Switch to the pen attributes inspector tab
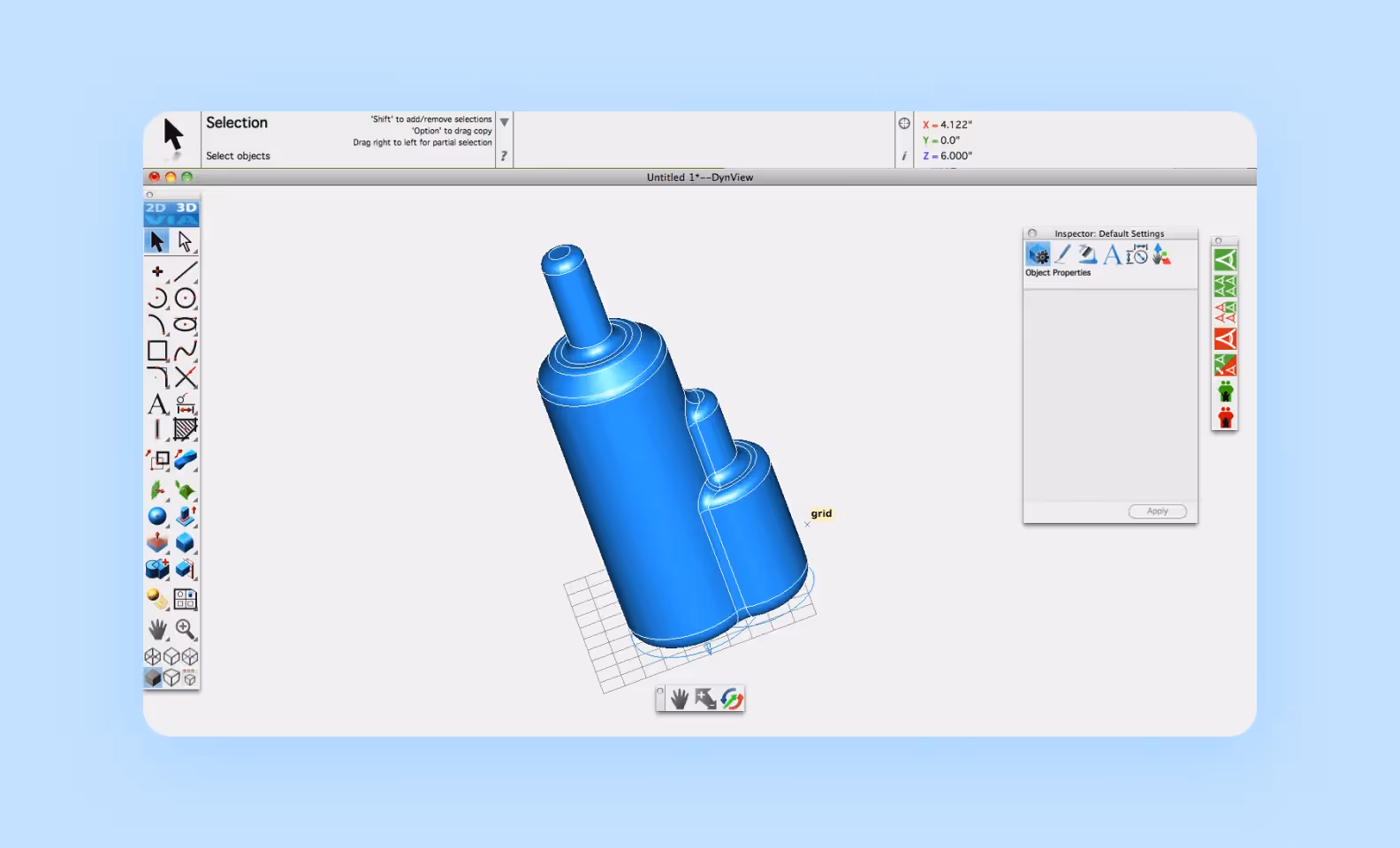This screenshot has height=848, width=1400. point(1062,254)
